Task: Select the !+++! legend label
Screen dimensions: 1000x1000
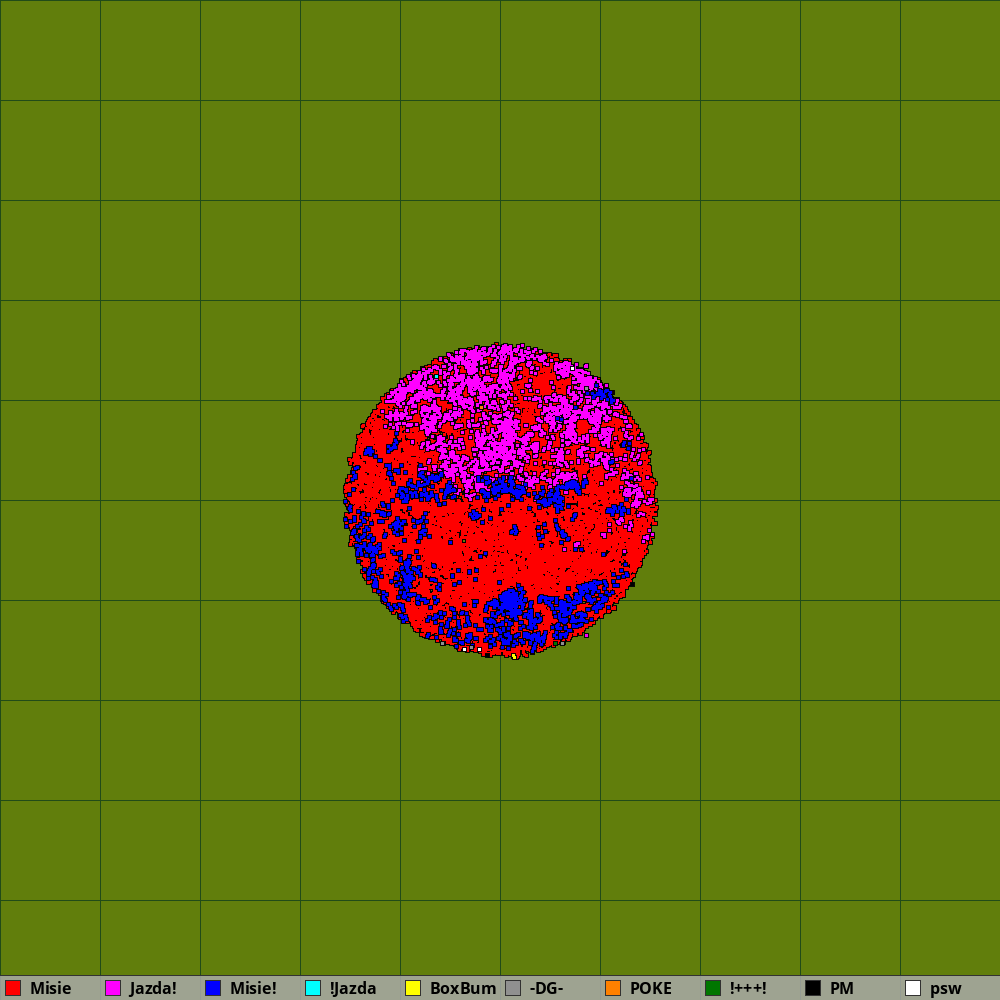Action: click(748, 988)
